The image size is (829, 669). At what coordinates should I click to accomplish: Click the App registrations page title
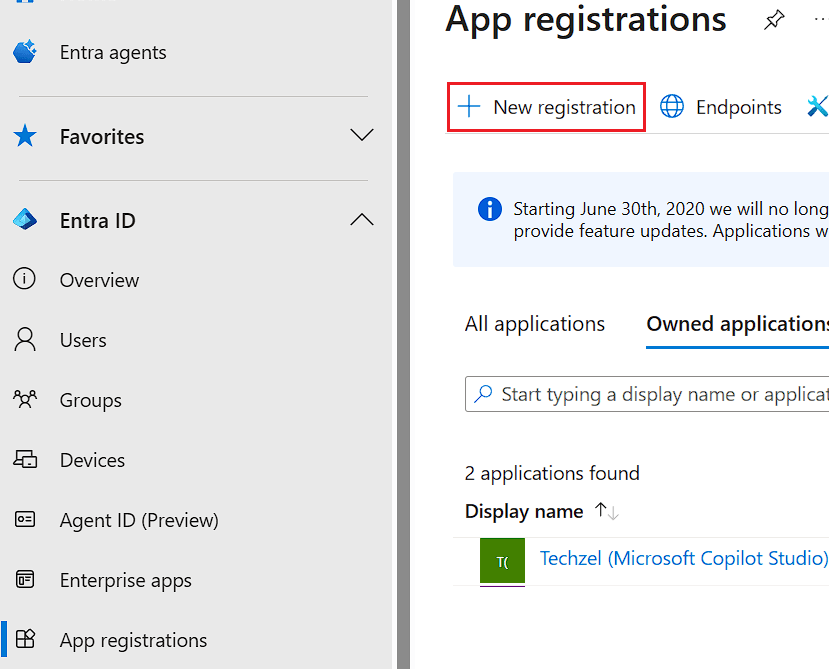tap(586, 20)
